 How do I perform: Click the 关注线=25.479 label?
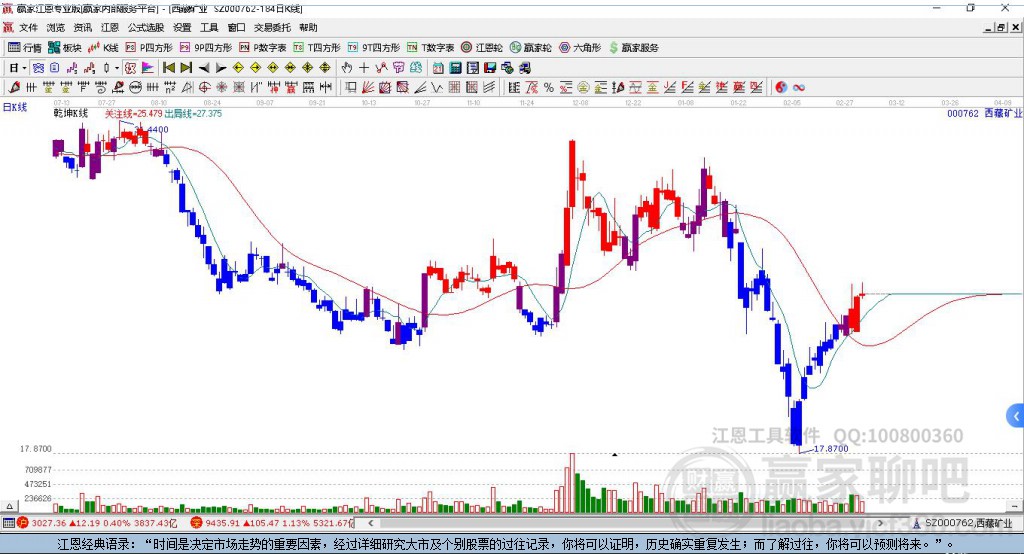(134, 114)
